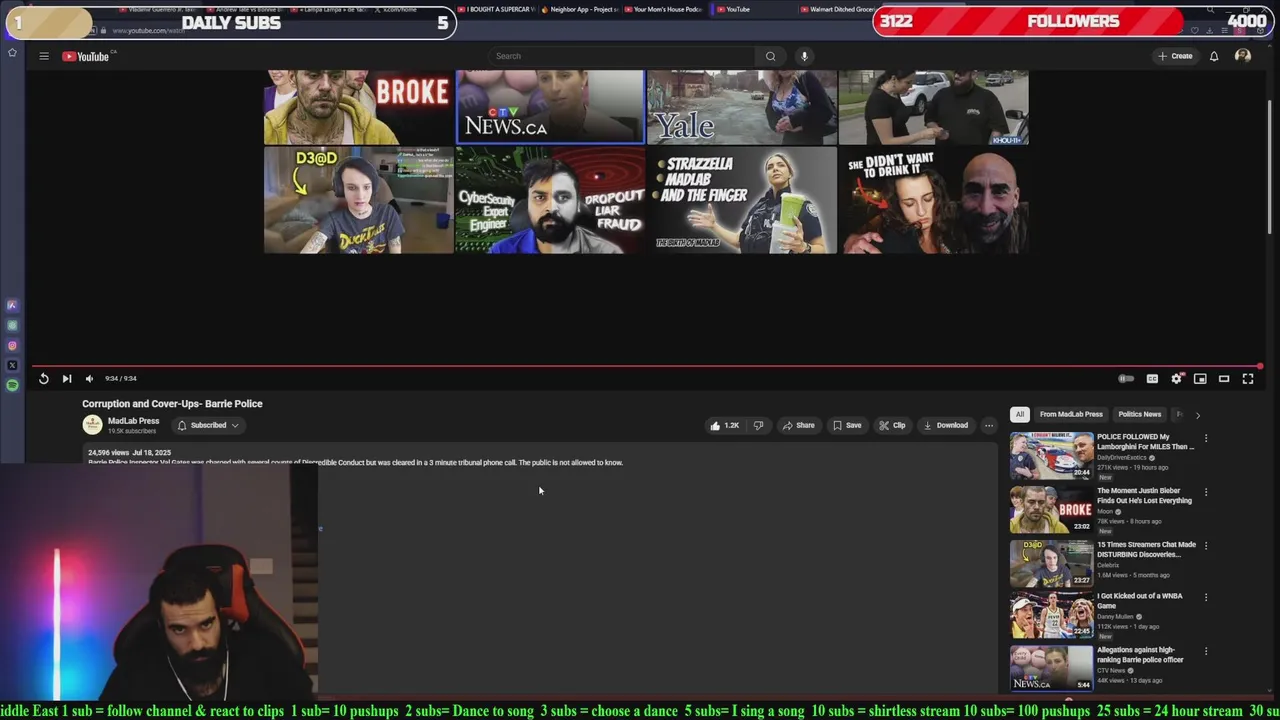
Task: Dislike the video
Action: [x=758, y=425]
